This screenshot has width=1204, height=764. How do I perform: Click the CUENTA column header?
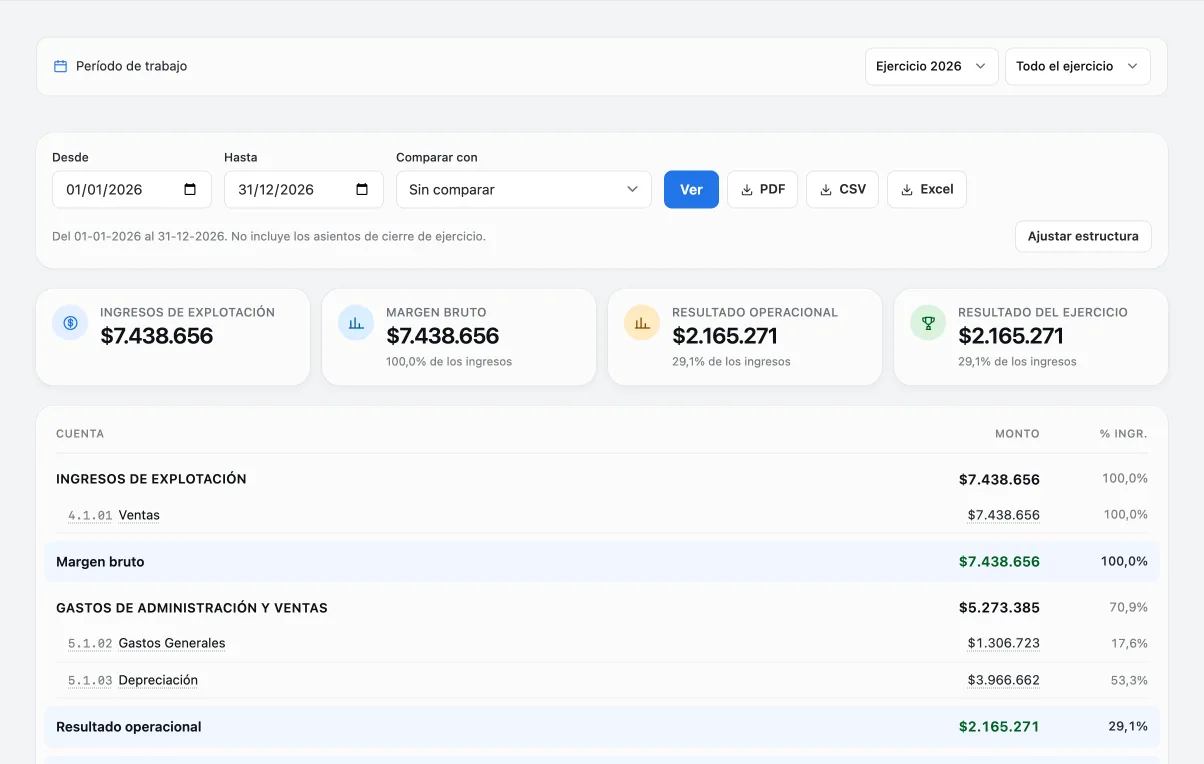pyautogui.click(x=80, y=434)
